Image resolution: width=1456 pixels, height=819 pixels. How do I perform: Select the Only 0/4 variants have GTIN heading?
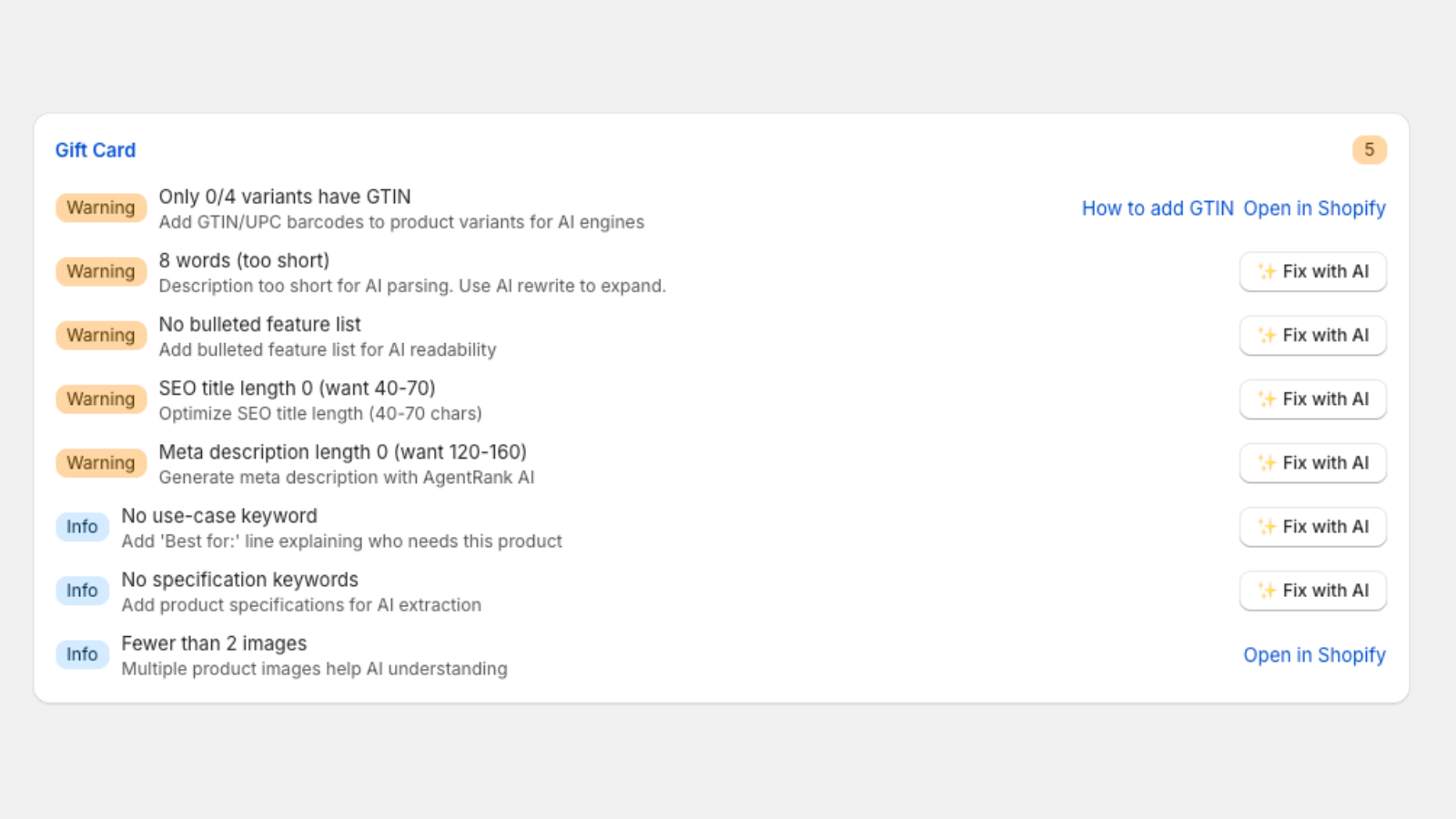pyautogui.click(x=285, y=197)
